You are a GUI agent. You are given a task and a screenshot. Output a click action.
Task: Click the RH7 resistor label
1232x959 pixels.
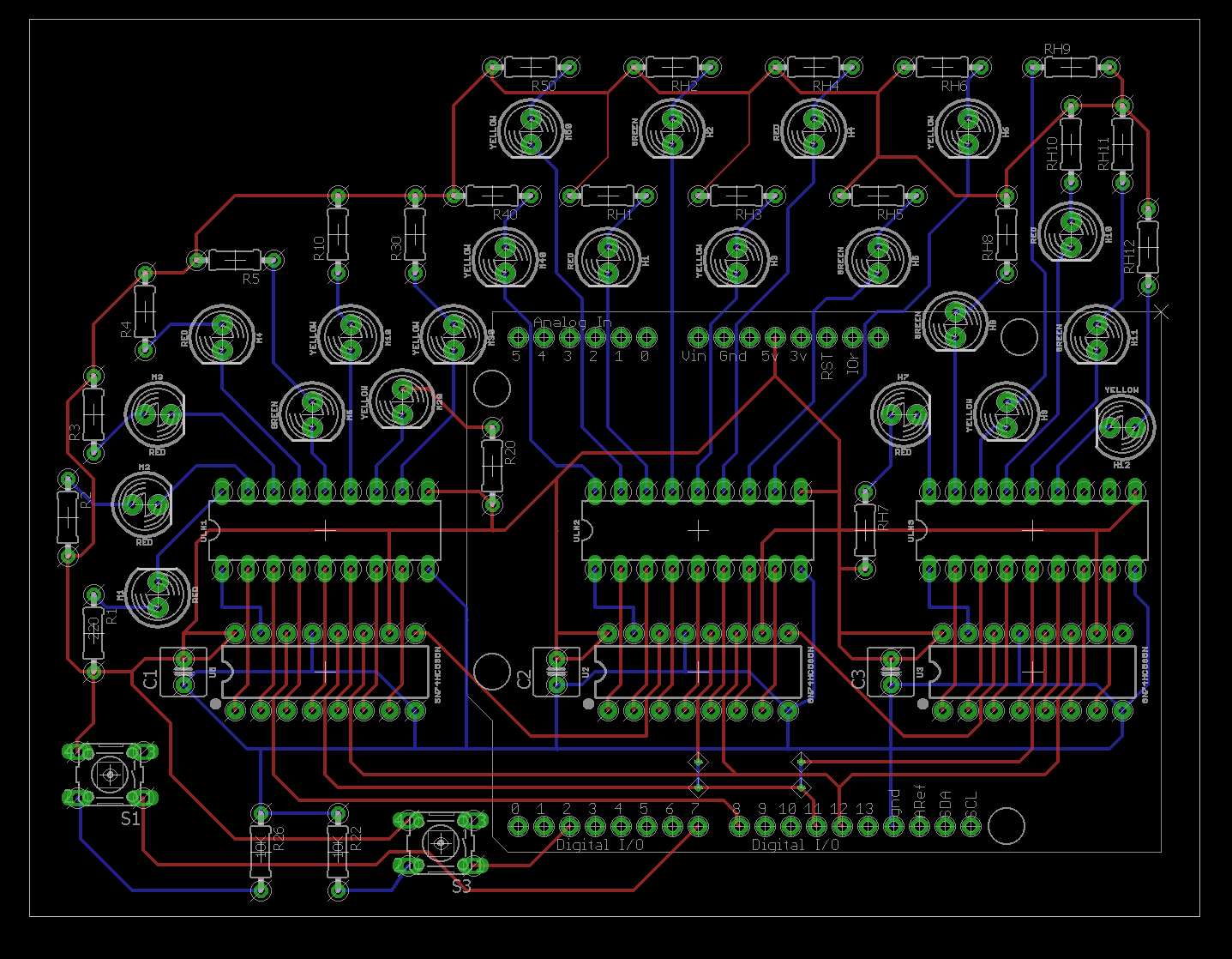[884, 517]
